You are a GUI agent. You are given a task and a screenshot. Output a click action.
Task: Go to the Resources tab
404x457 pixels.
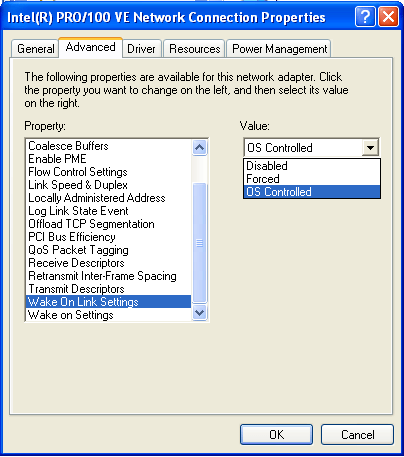coord(195,49)
